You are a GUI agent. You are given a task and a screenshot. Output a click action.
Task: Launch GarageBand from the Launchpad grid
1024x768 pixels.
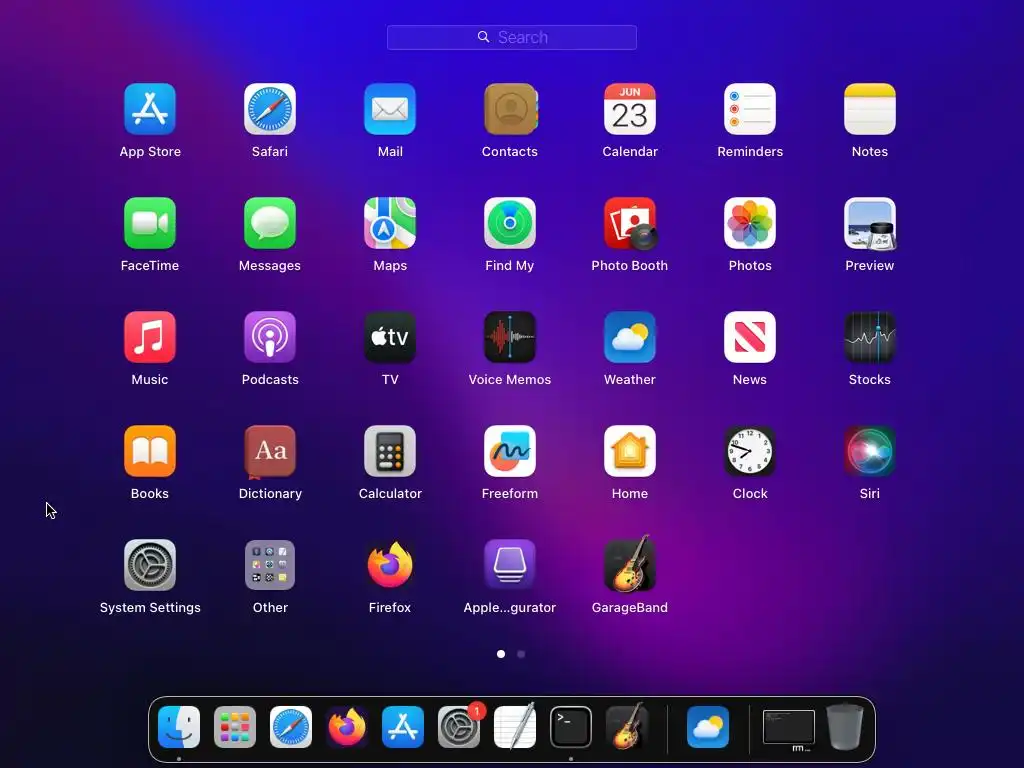point(630,564)
